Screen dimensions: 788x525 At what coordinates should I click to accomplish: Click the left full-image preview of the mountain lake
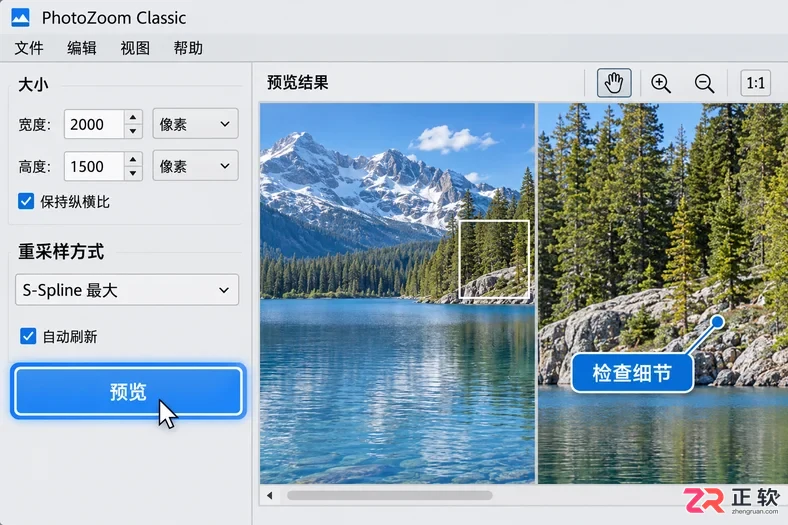click(x=398, y=293)
